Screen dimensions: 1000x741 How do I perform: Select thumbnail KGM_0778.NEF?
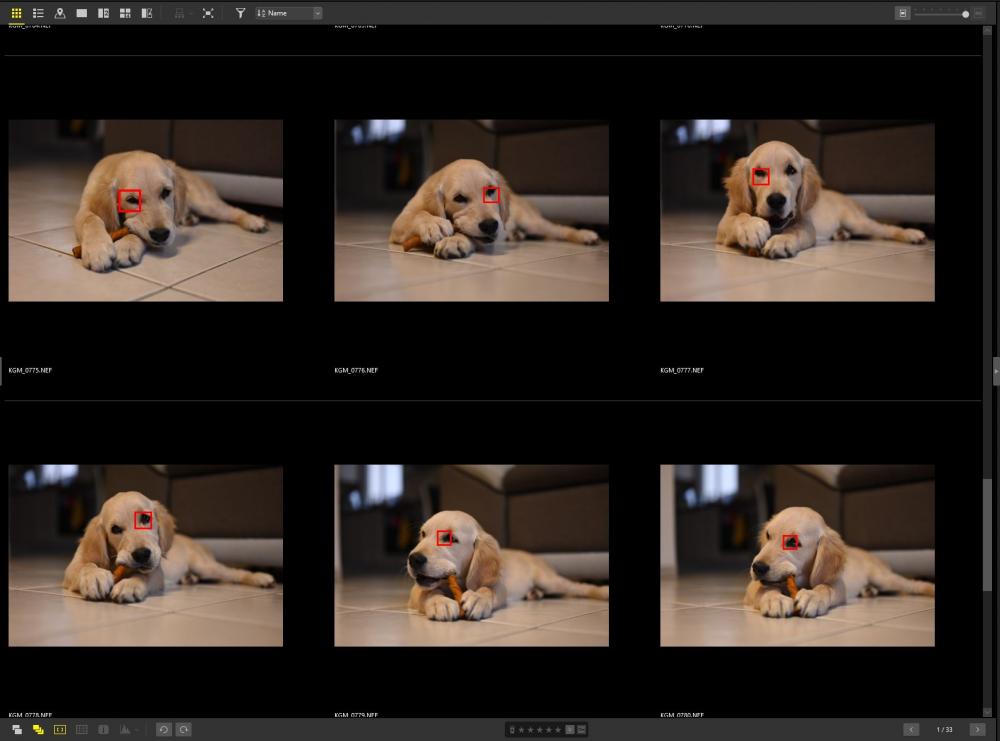pyautogui.click(x=145, y=555)
